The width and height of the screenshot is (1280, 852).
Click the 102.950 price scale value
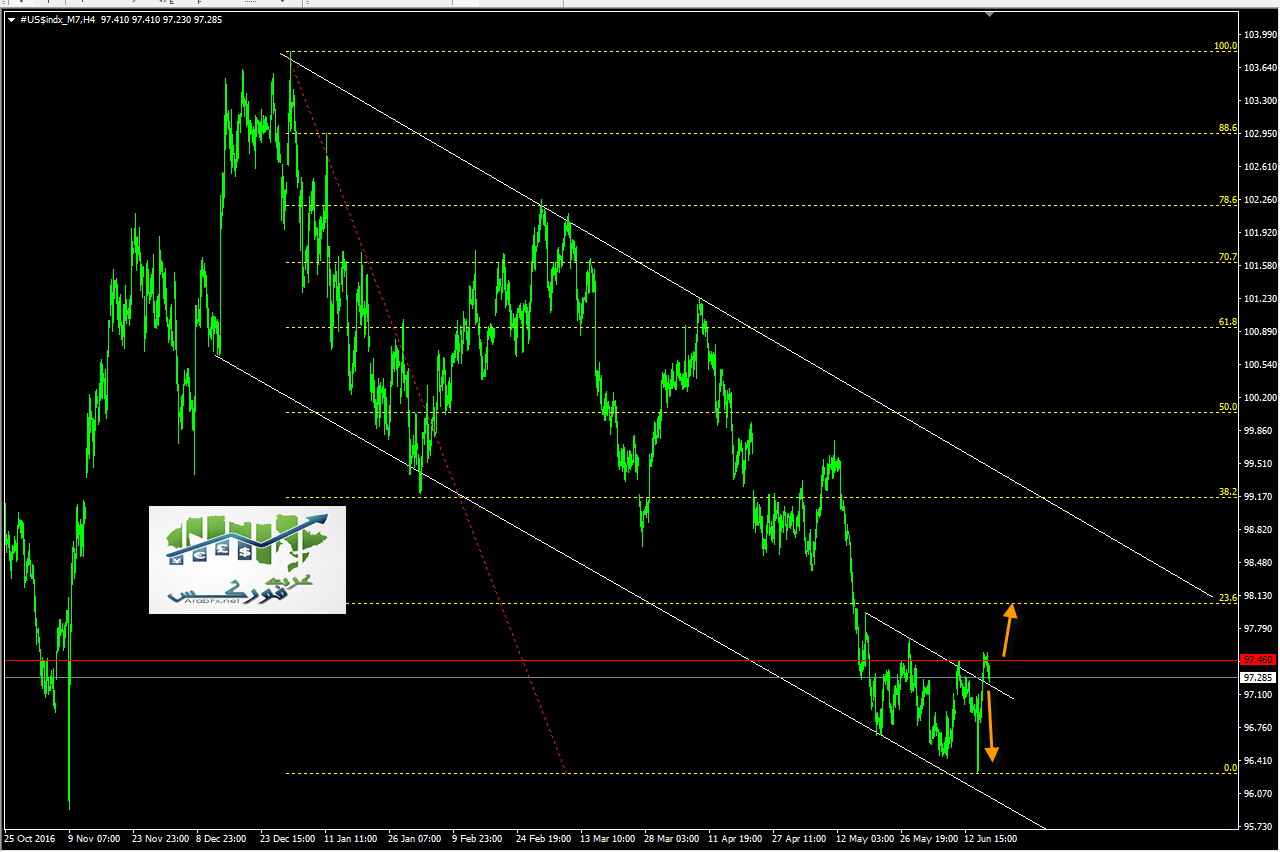tap(1258, 134)
